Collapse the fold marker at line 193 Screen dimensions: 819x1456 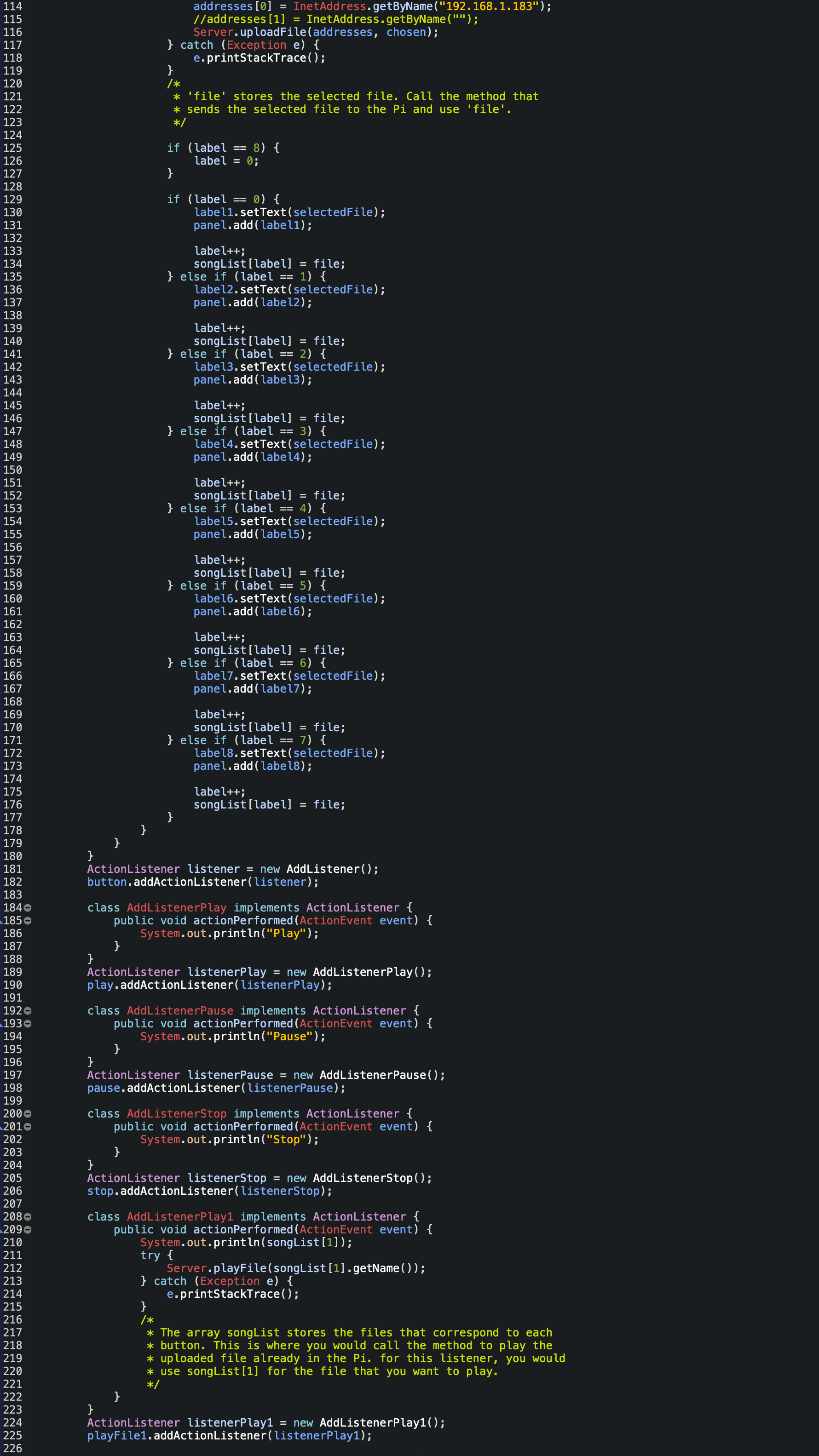pyautogui.click(x=28, y=1024)
